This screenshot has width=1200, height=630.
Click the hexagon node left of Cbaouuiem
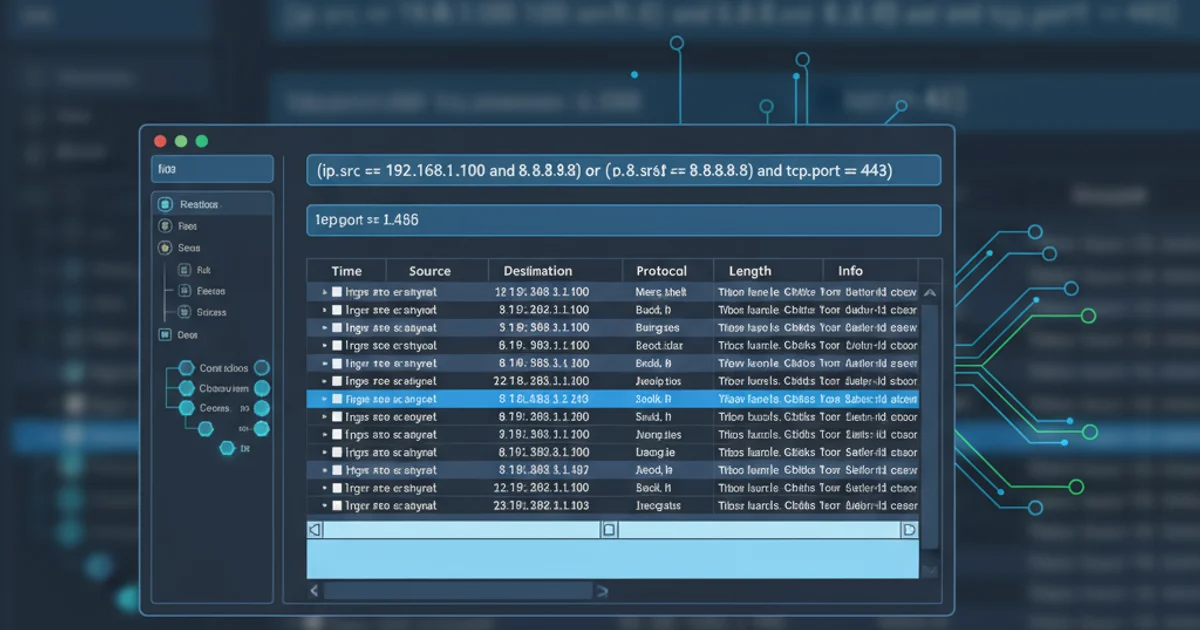(185, 388)
